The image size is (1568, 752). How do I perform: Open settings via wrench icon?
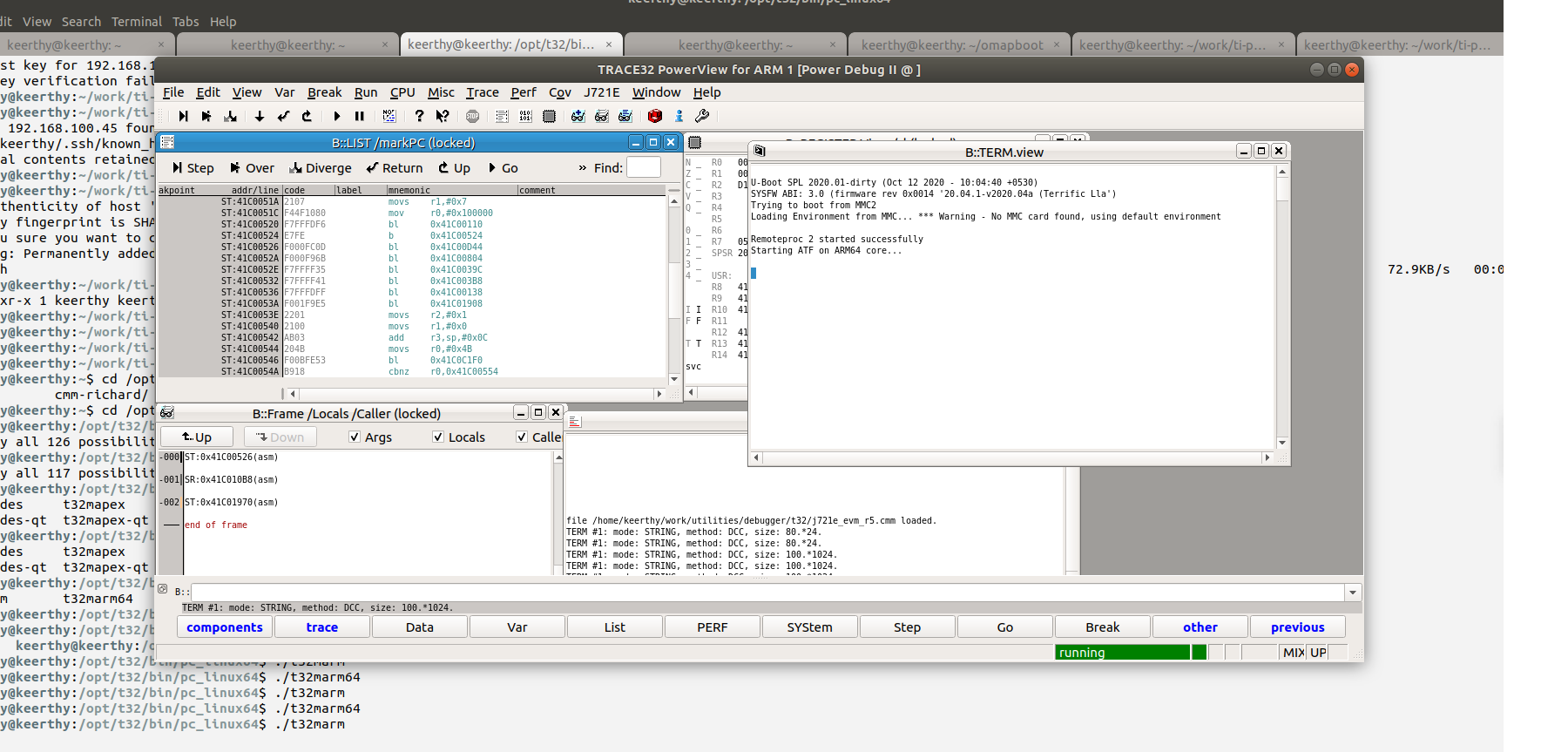click(702, 116)
